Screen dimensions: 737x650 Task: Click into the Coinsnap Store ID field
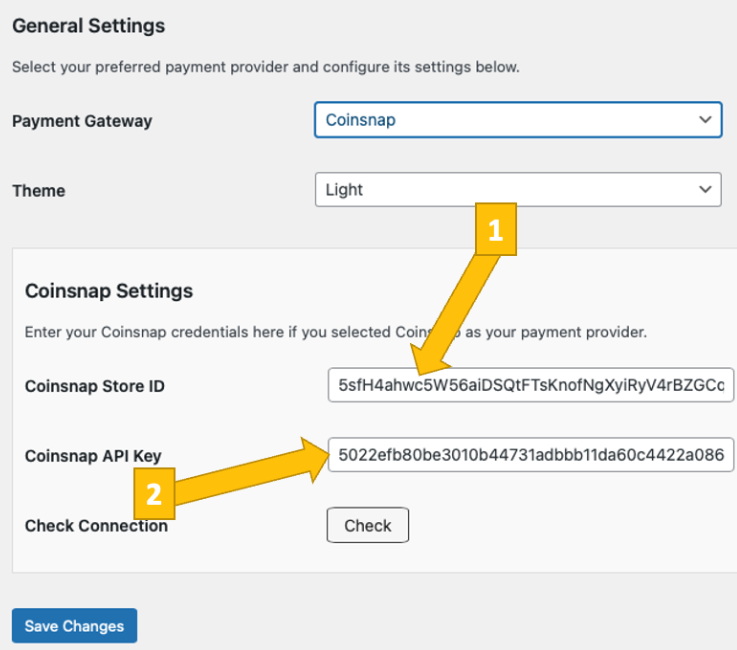[x=531, y=385]
